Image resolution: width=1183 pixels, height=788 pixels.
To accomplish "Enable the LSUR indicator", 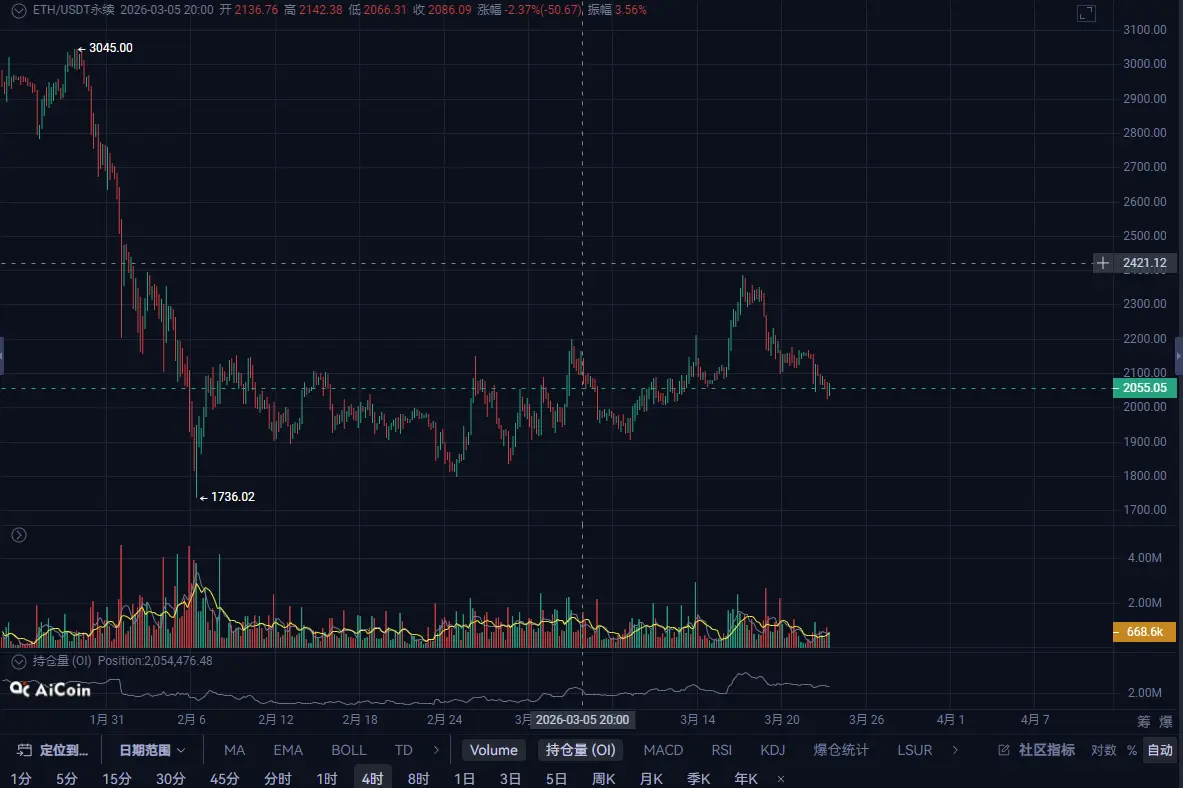I will pyautogui.click(x=914, y=750).
